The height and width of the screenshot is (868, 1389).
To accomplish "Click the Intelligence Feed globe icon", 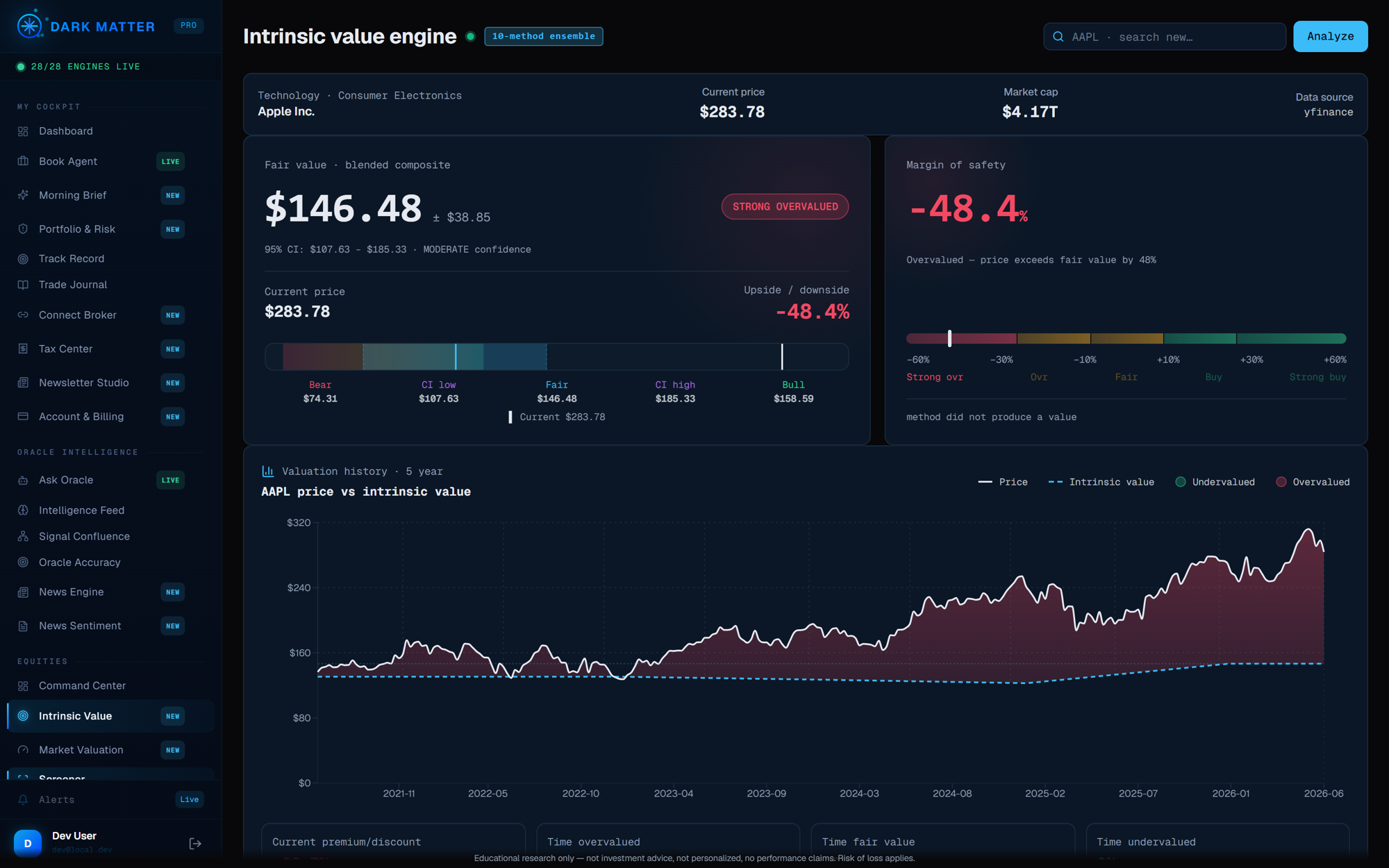I will [x=23, y=510].
